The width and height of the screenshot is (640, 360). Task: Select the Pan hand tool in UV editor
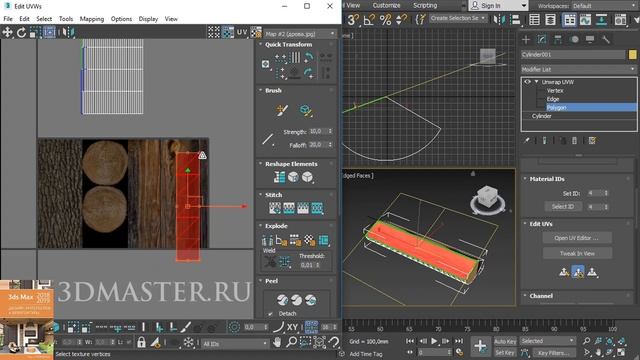coord(277,342)
